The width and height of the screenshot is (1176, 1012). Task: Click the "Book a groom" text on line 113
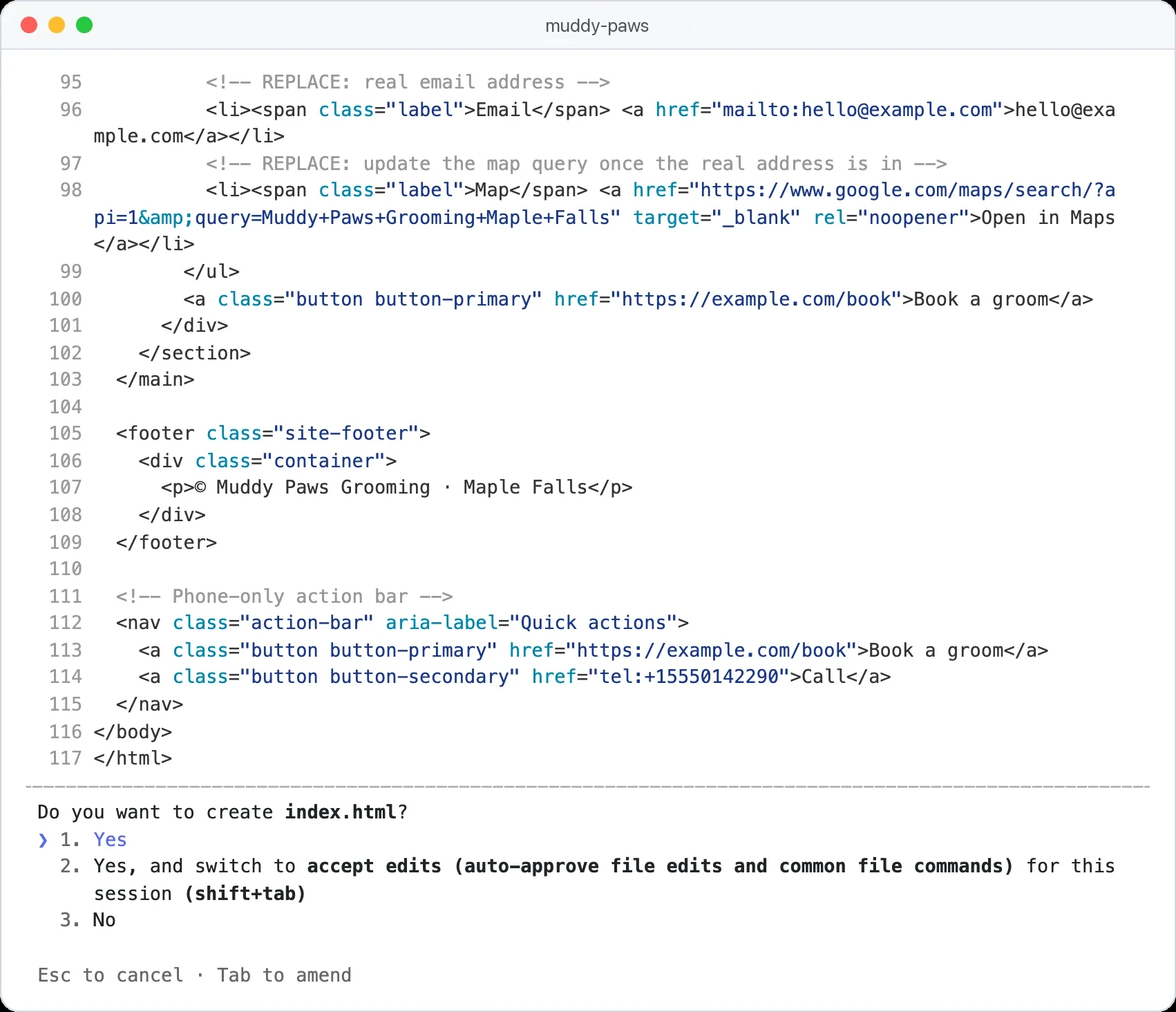tap(936, 650)
